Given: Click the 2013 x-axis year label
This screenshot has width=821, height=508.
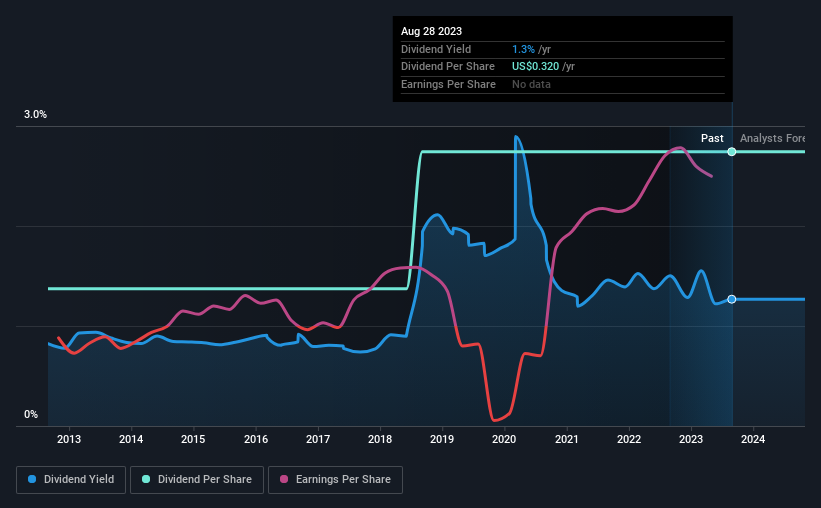Looking at the screenshot, I should point(69,439).
